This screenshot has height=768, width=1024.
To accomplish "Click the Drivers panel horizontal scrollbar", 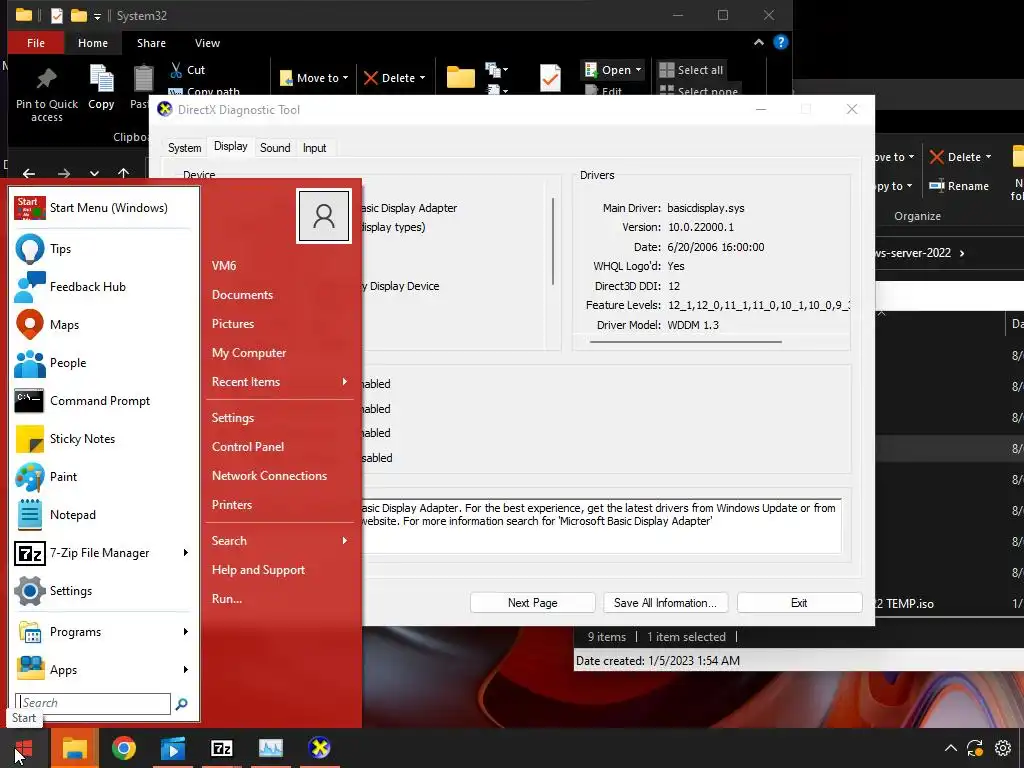I will pos(686,342).
